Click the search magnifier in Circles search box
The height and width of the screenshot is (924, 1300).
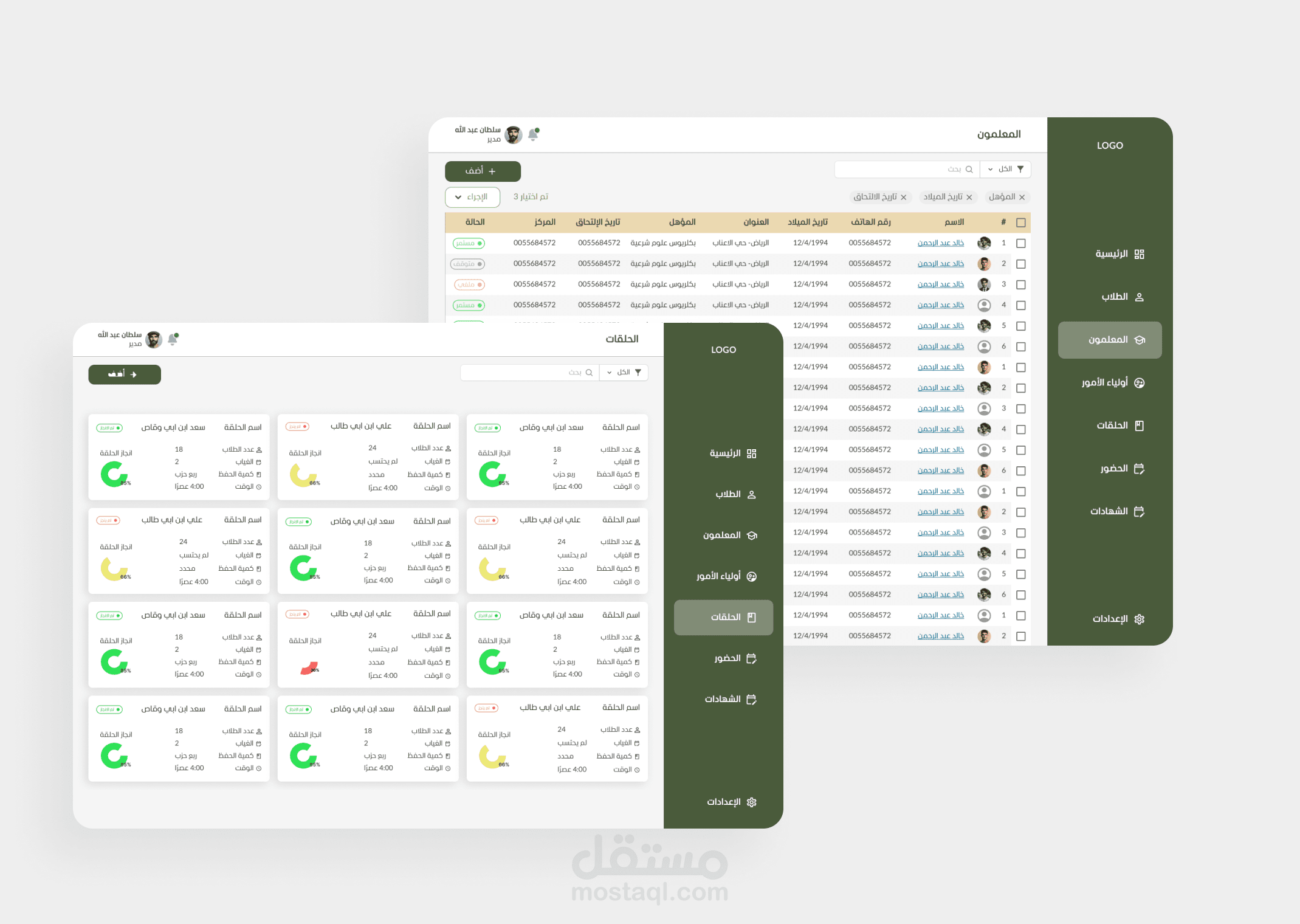tap(589, 373)
